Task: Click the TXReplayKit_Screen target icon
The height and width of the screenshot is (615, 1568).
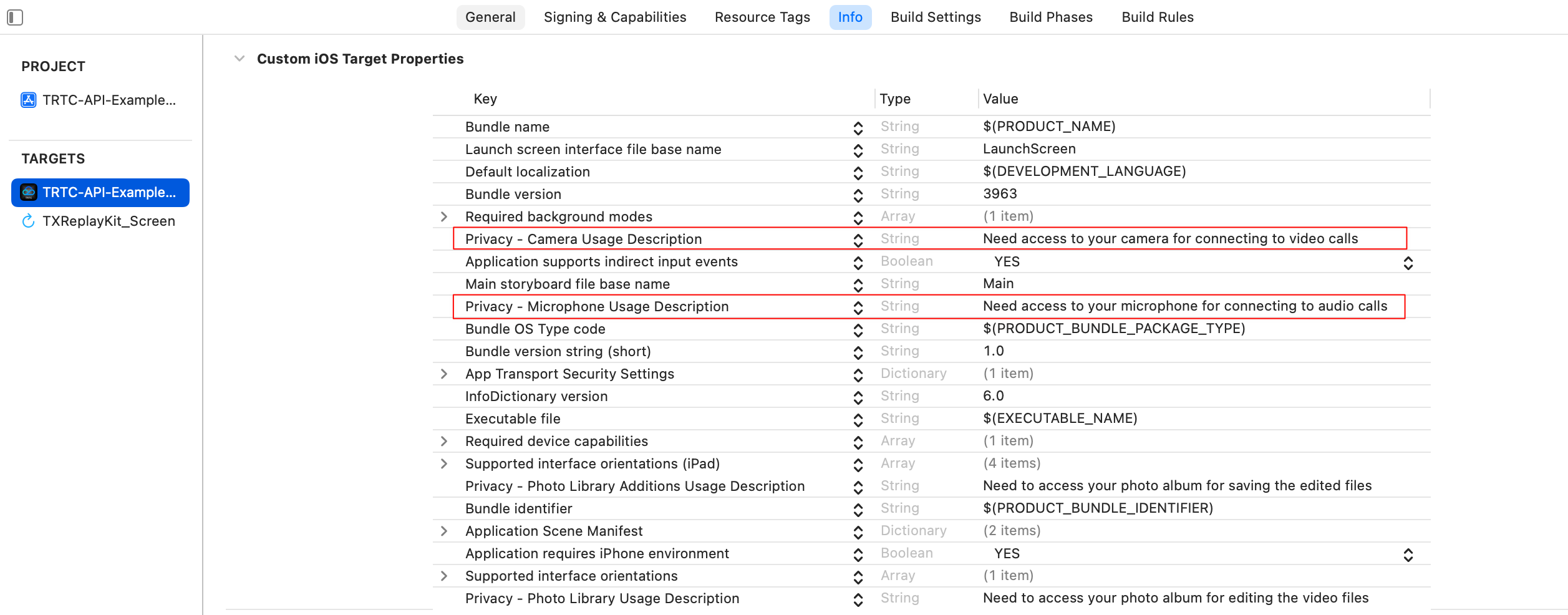Action: coord(29,221)
